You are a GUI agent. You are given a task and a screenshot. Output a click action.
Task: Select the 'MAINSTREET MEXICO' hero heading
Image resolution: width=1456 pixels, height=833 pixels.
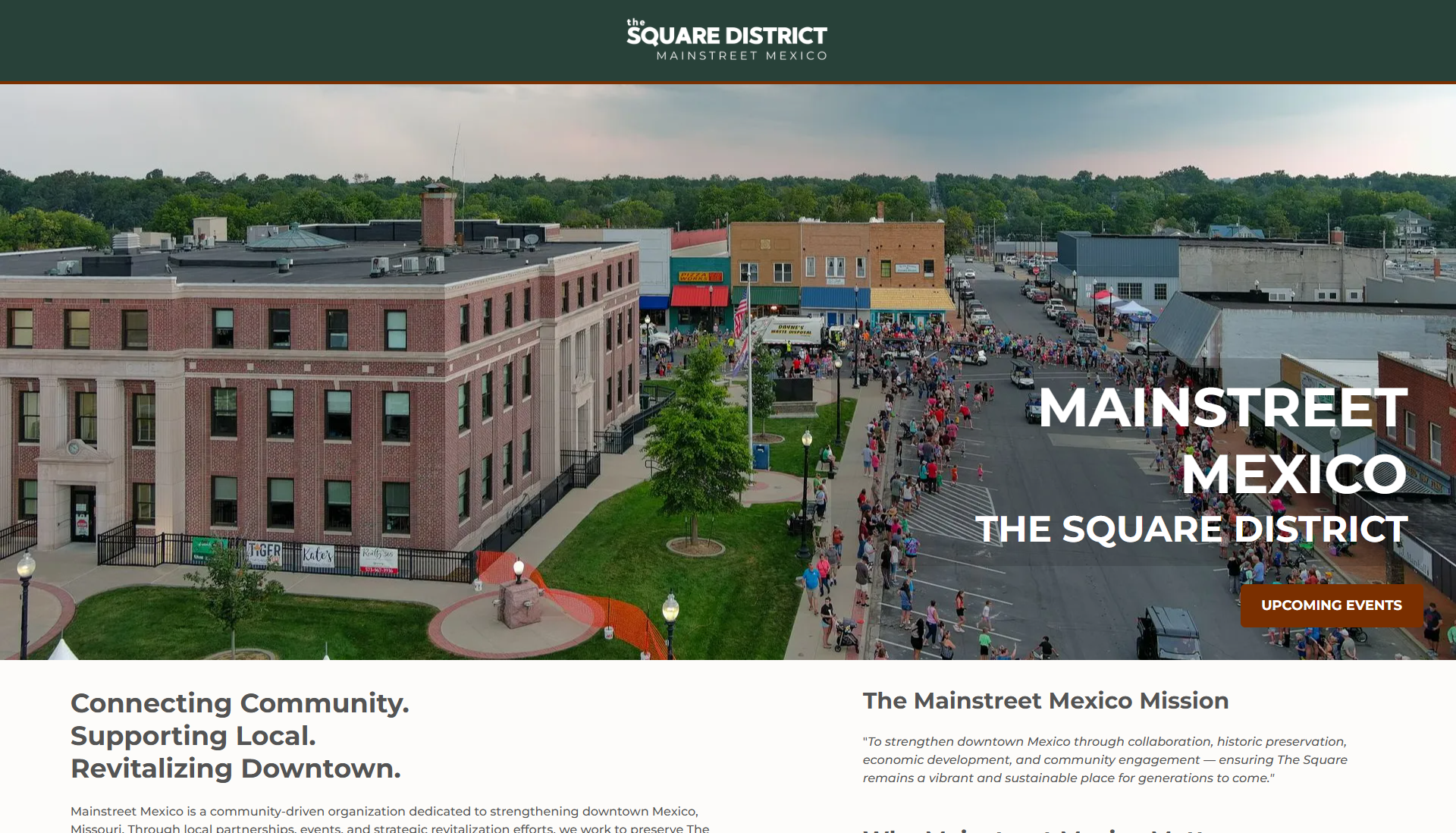(1222, 441)
